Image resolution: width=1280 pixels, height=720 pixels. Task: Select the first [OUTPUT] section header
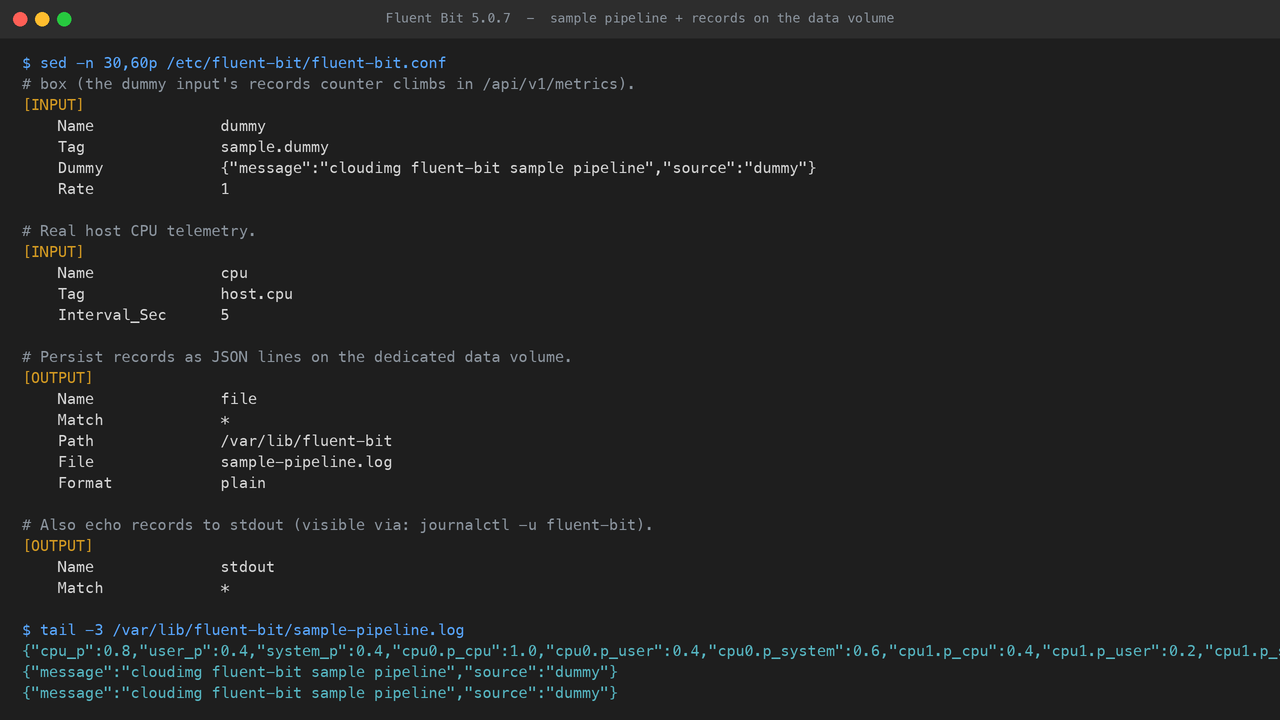tap(57, 378)
